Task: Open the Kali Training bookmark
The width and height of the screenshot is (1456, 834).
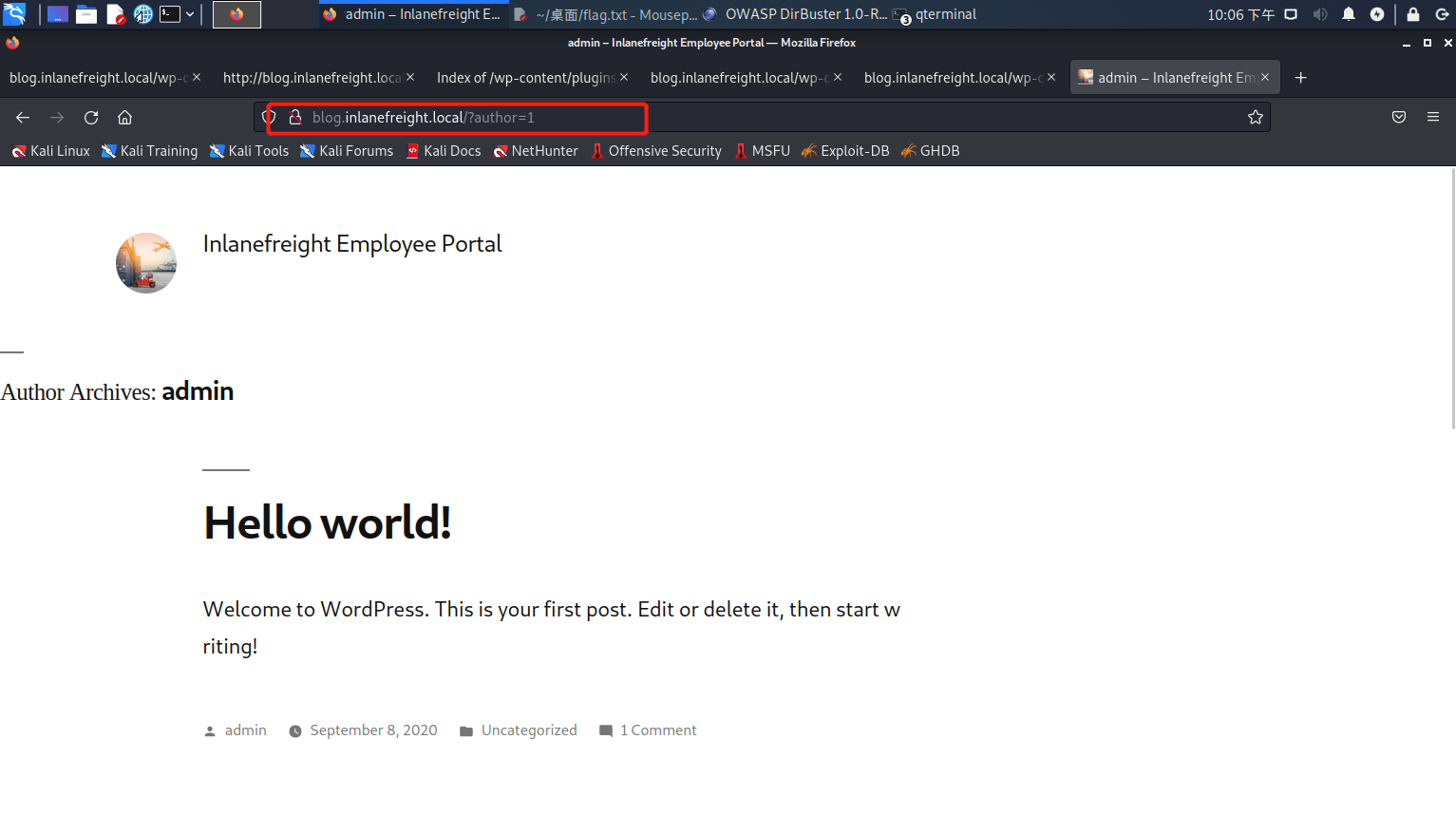Action: coord(150,151)
